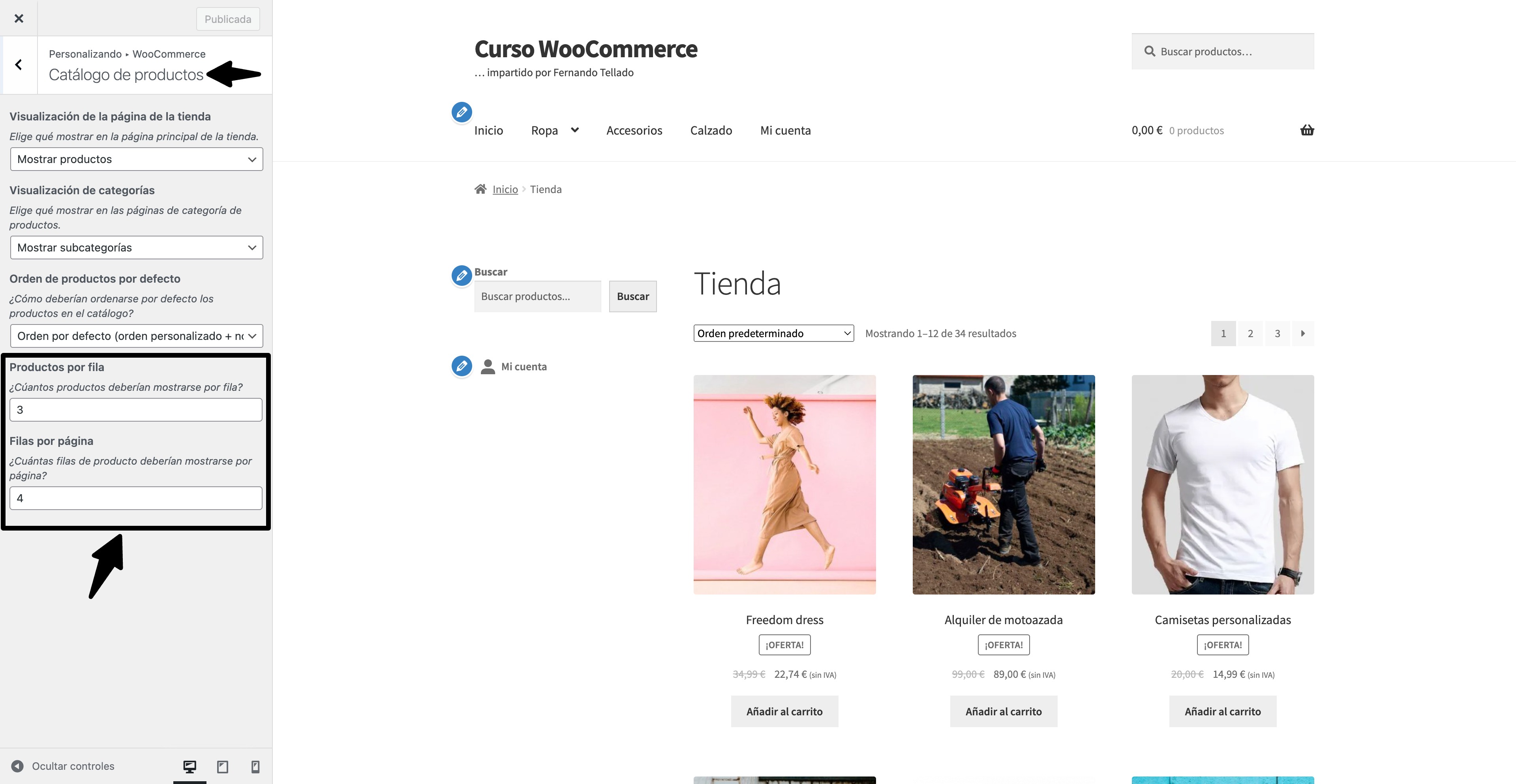Image resolution: width=1516 pixels, height=784 pixels.
Task: Open the Mostrar productos dropdown
Action: point(137,159)
